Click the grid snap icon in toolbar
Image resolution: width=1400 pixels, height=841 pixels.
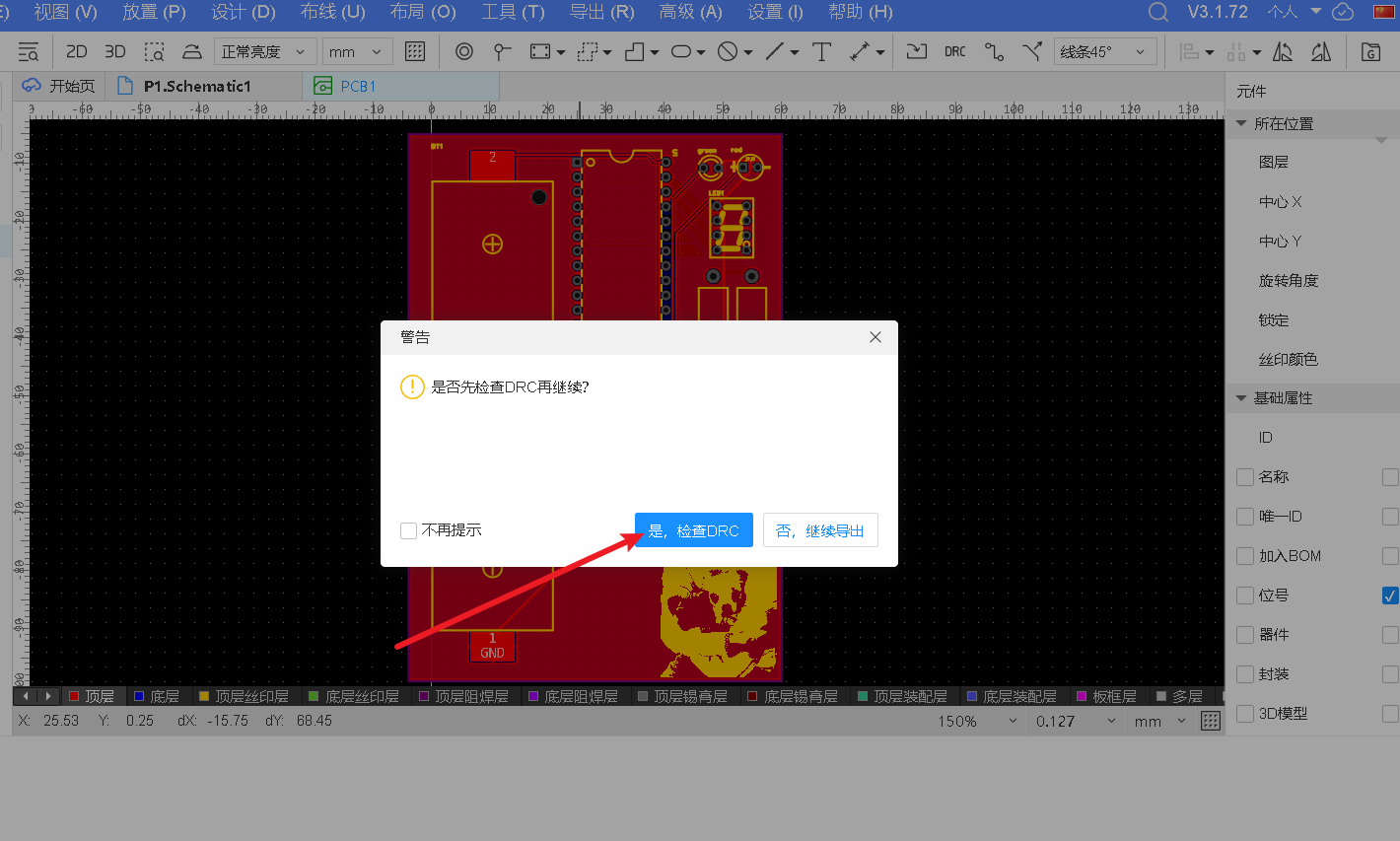415,51
